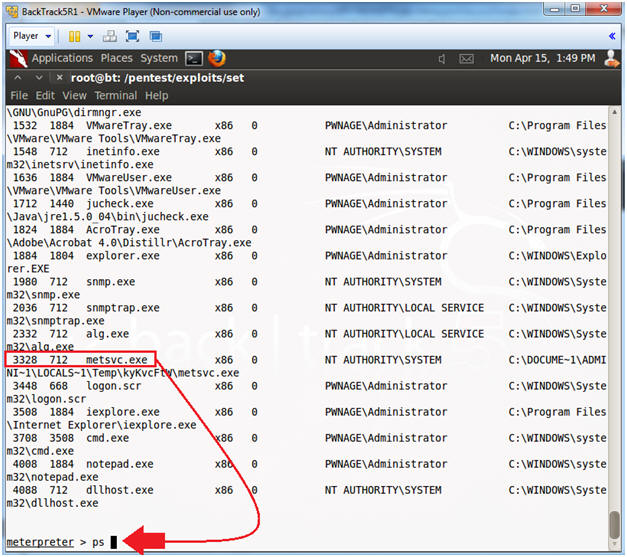Click the cmd.exe process name
This screenshot has height=557, width=627.
coord(108,438)
